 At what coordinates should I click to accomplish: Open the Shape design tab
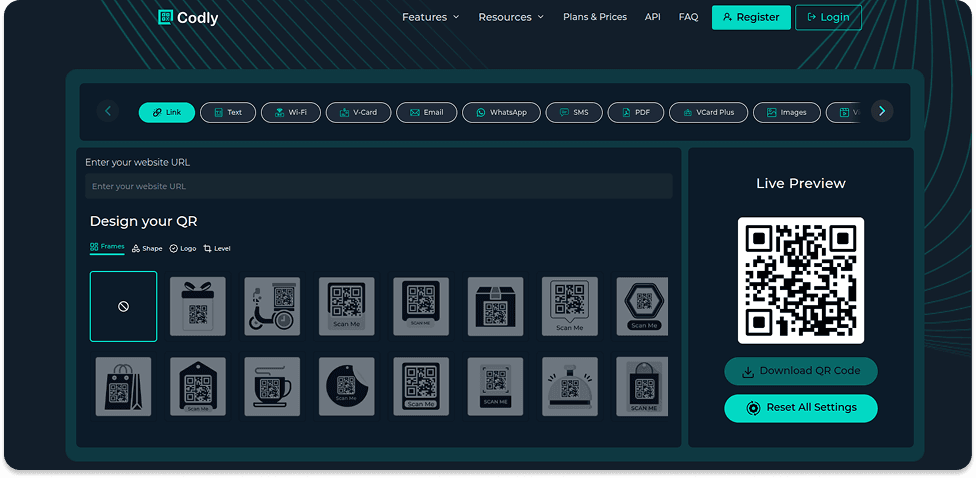[x=147, y=248]
